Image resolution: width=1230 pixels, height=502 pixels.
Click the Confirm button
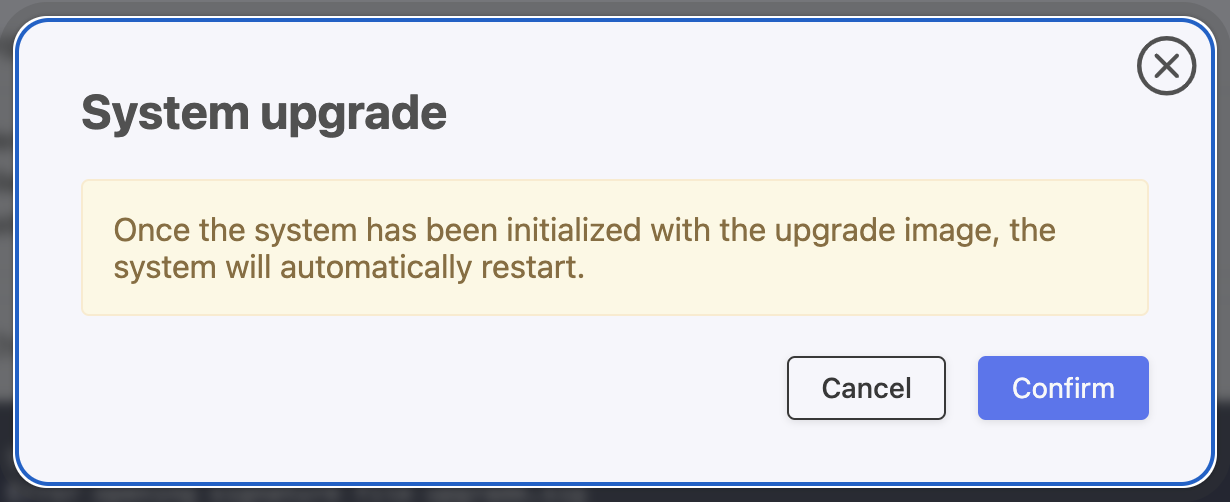(1063, 388)
